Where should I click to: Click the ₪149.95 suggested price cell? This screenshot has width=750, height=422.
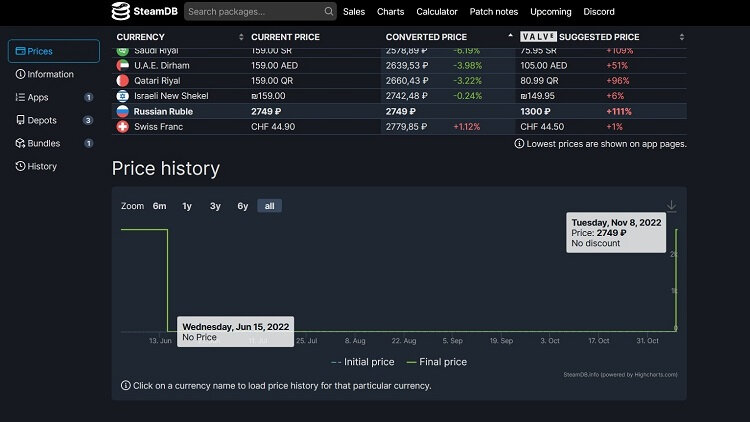538,96
